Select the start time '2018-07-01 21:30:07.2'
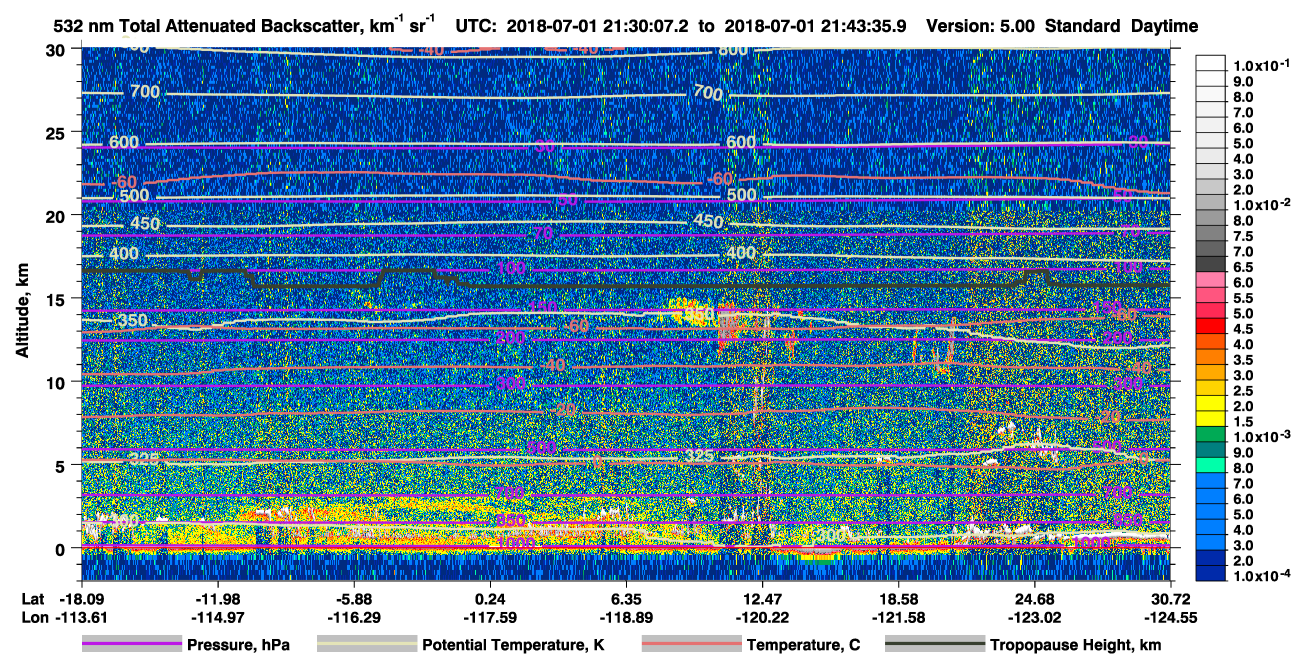The image size is (1300, 667). tap(597, 27)
